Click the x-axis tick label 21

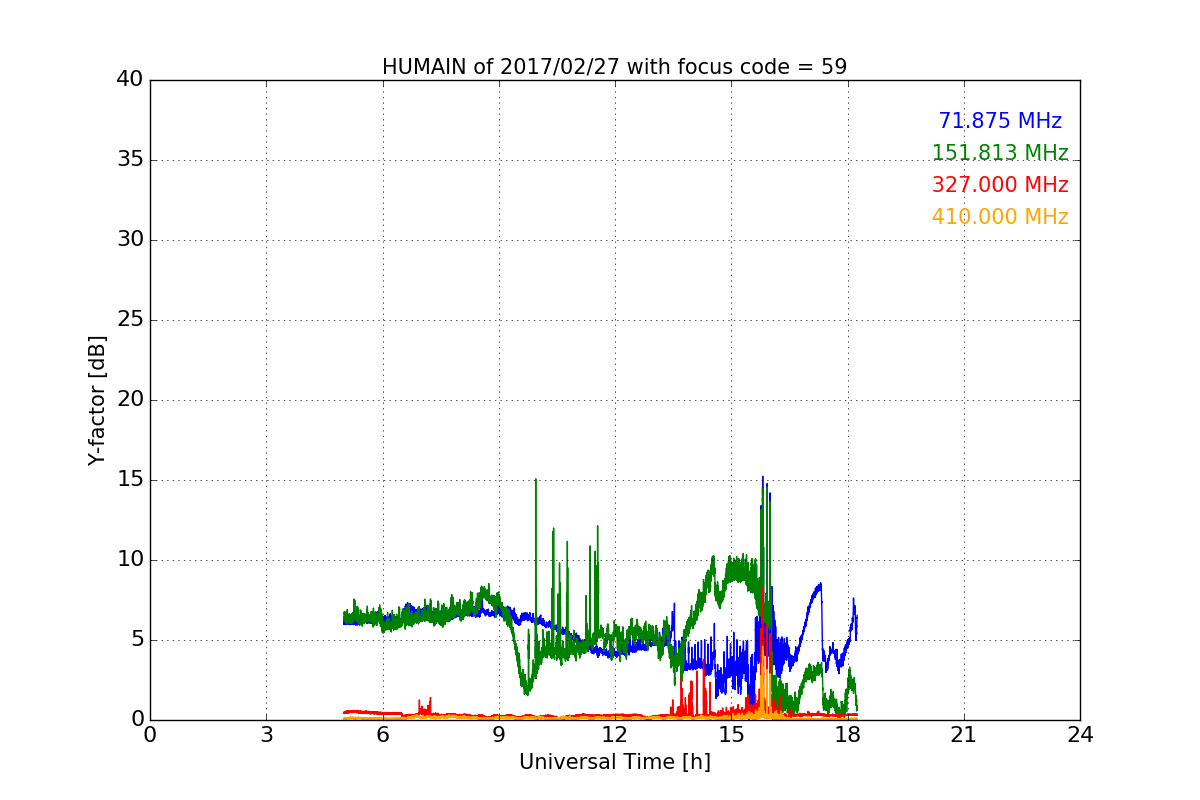pos(963,735)
